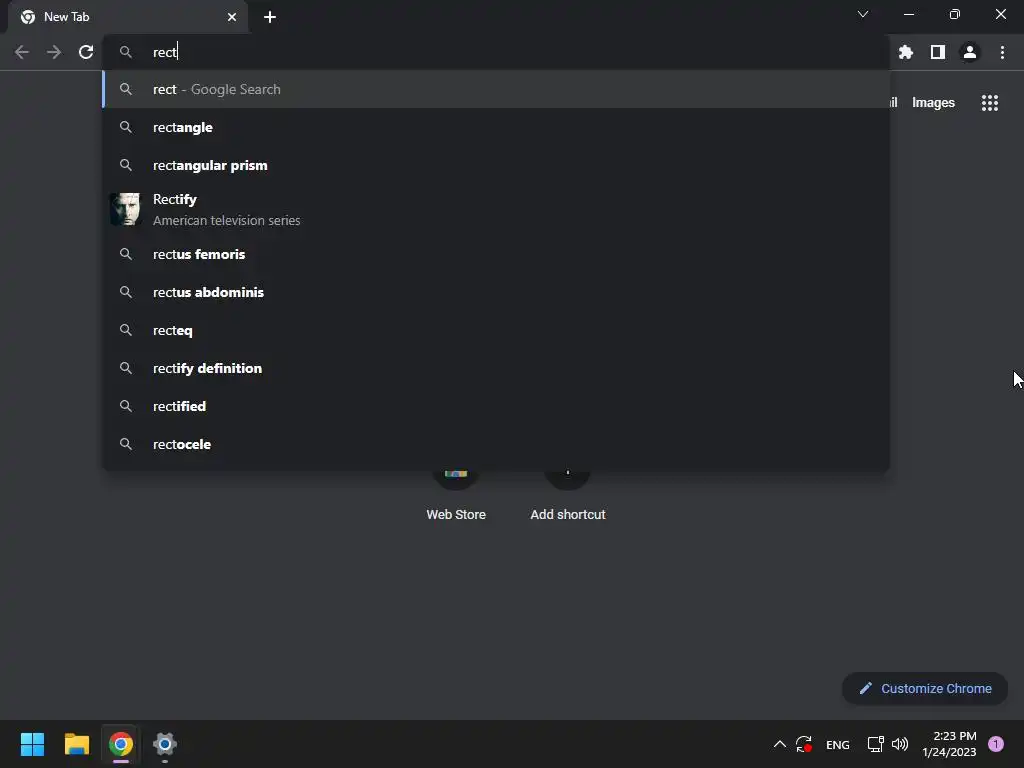Go forward with the forward arrow
Image resolution: width=1024 pixels, height=768 pixels.
point(54,52)
